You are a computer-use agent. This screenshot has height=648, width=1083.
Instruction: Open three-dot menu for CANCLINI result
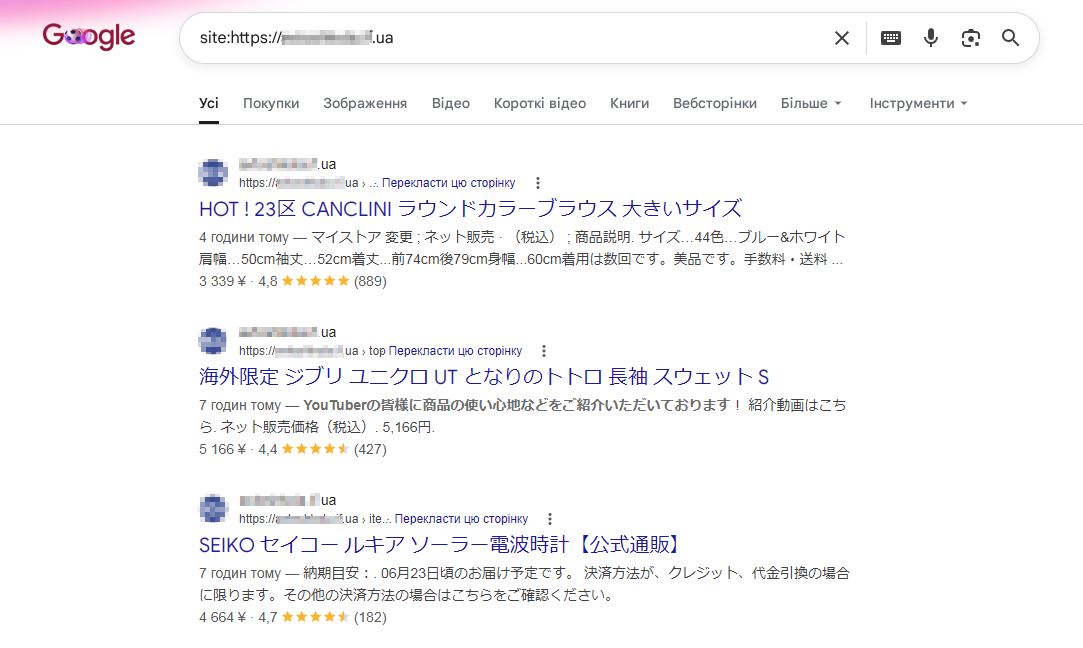click(537, 183)
